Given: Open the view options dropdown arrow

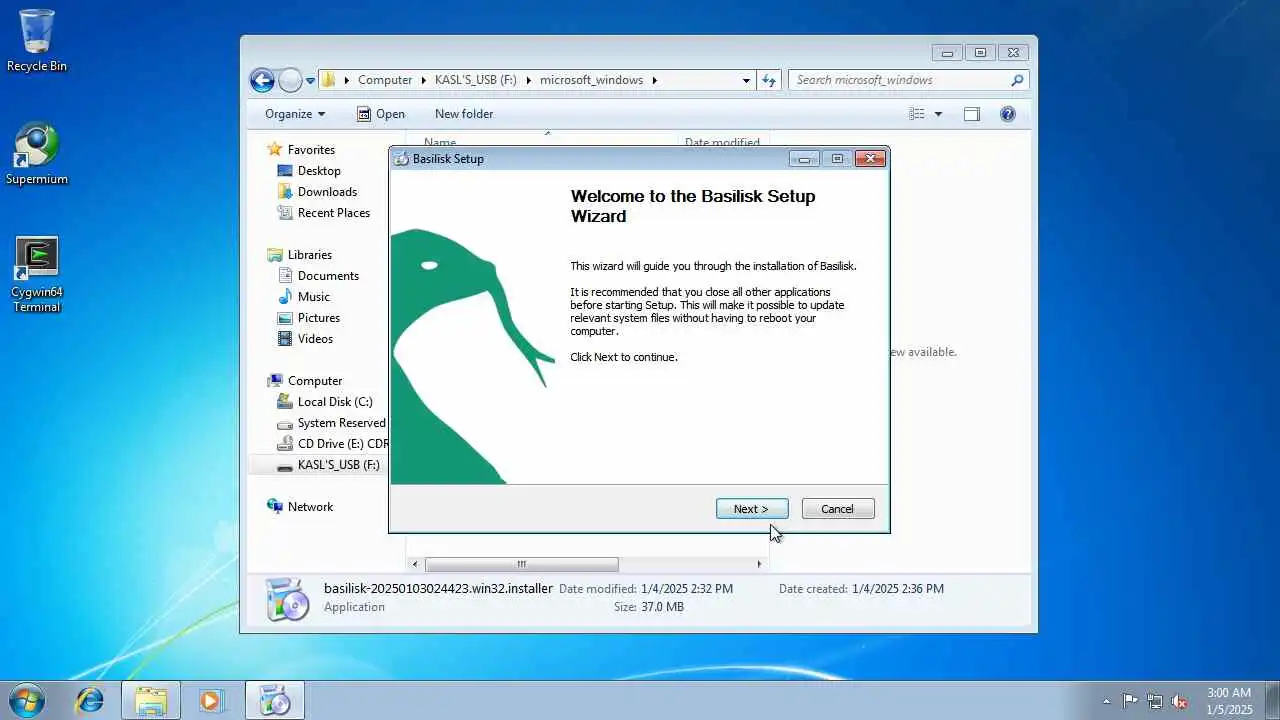Looking at the screenshot, I should click(x=938, y=114).
